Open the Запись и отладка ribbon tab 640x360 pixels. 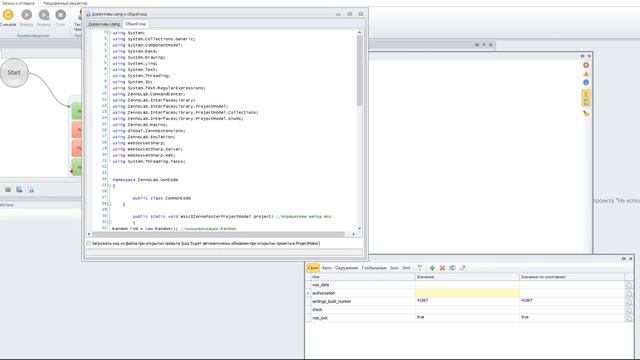[18, 3]
